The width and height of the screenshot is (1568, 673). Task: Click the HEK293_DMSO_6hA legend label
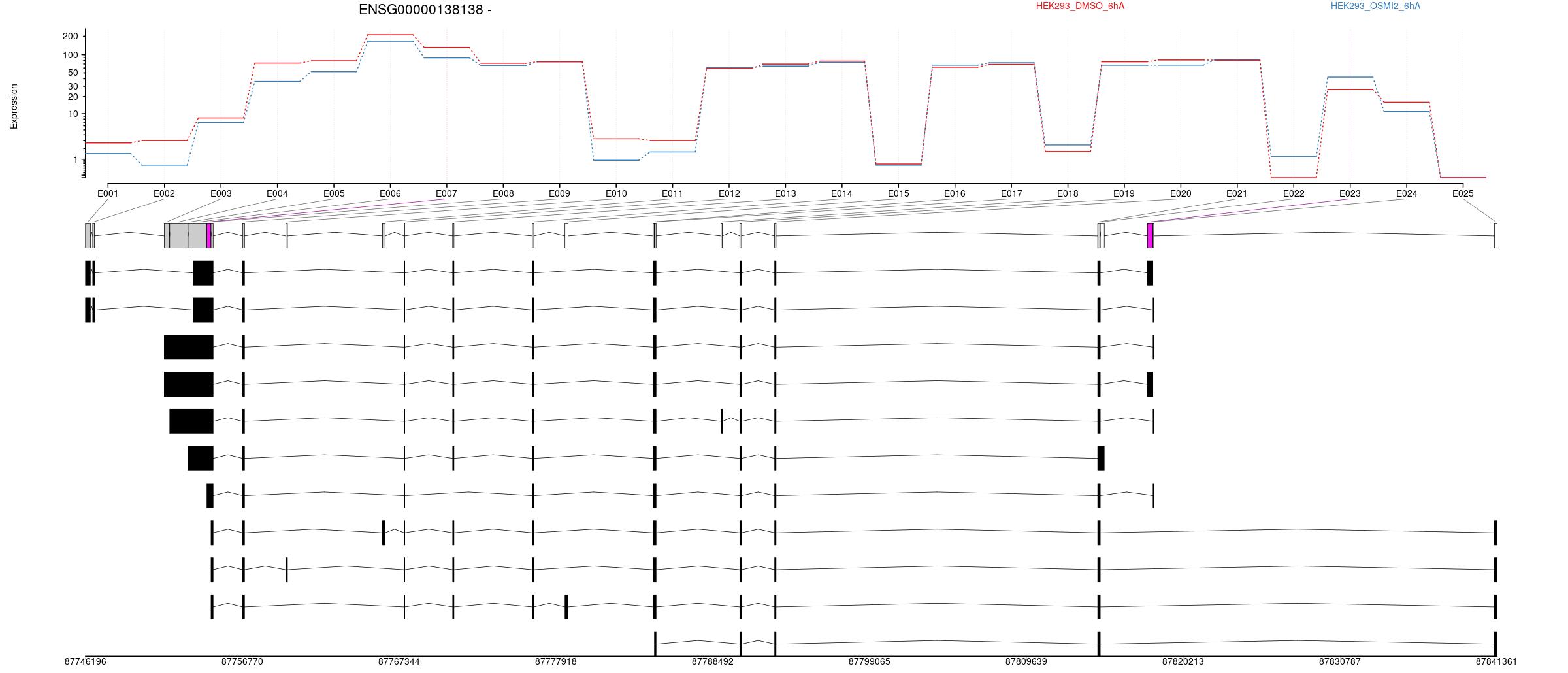1080,7
